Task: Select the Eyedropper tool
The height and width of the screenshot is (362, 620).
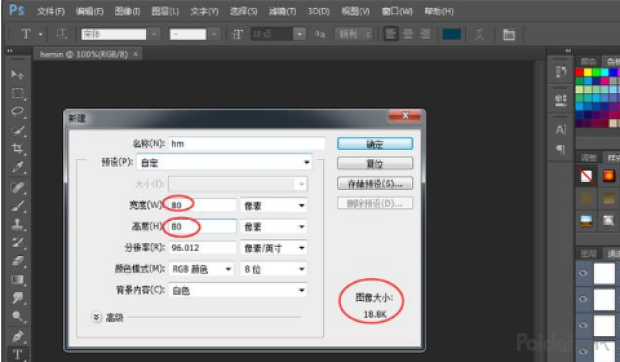Action: (17, 168)
